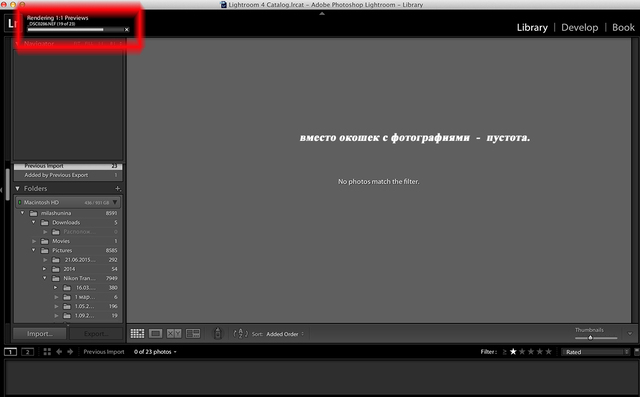Click the rating filter comparison operator symbol
Image resolution: width=640 pixels, height=397 pixels.
[504, 352]
